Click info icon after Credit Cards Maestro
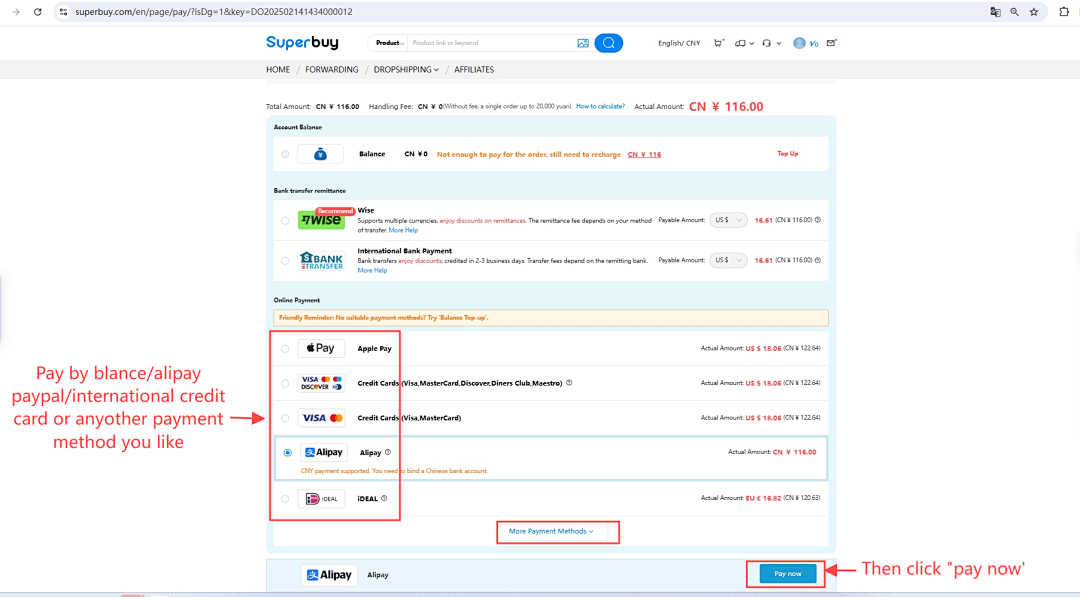Viewport: 1080px width, 597px height. 569,383
